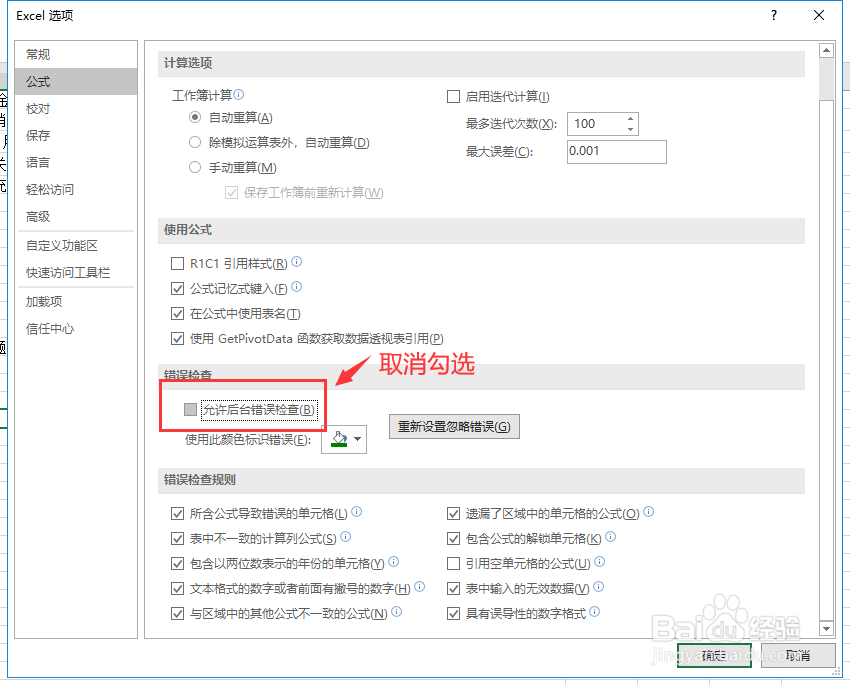Click info icon beside 具有误导性的数字格式
The width and height of the screenshot is (850, 685).
pyautogui.click(x=595, y=611)
